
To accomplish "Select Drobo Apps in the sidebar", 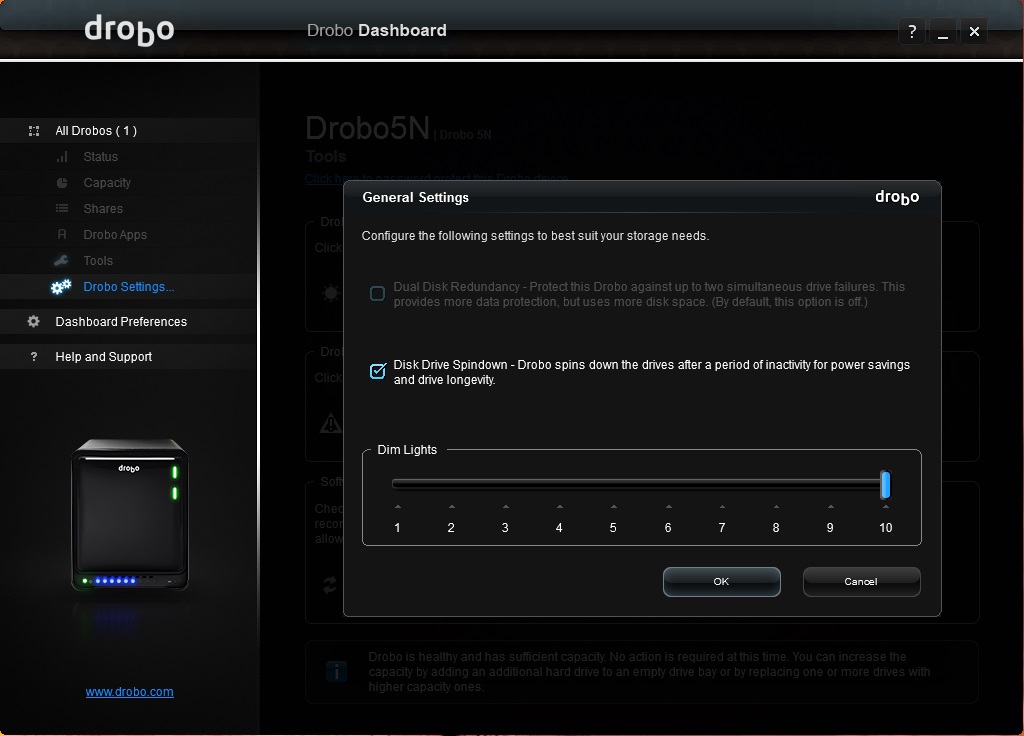I will point(115,234).
